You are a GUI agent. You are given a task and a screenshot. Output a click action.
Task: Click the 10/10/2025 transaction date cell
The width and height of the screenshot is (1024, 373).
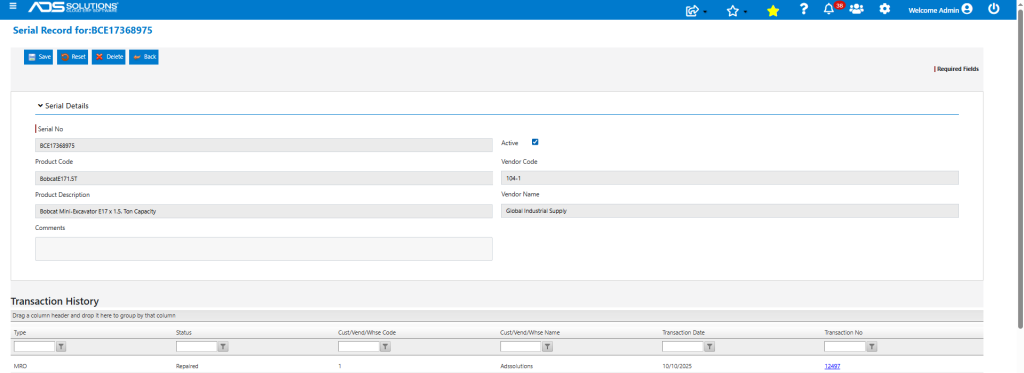[x=676, y=366]
